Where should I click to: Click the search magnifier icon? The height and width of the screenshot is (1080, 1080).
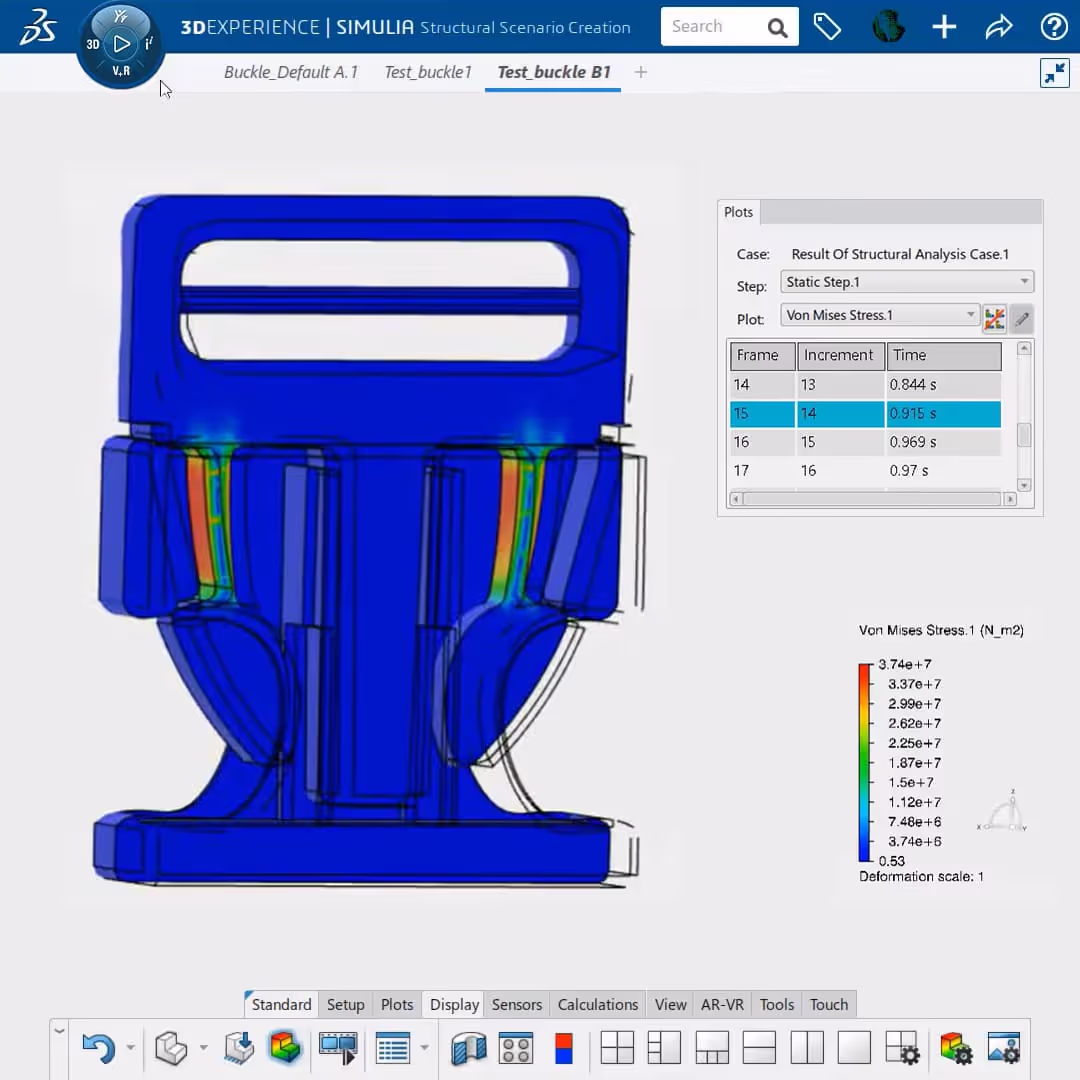coord(777,28)
